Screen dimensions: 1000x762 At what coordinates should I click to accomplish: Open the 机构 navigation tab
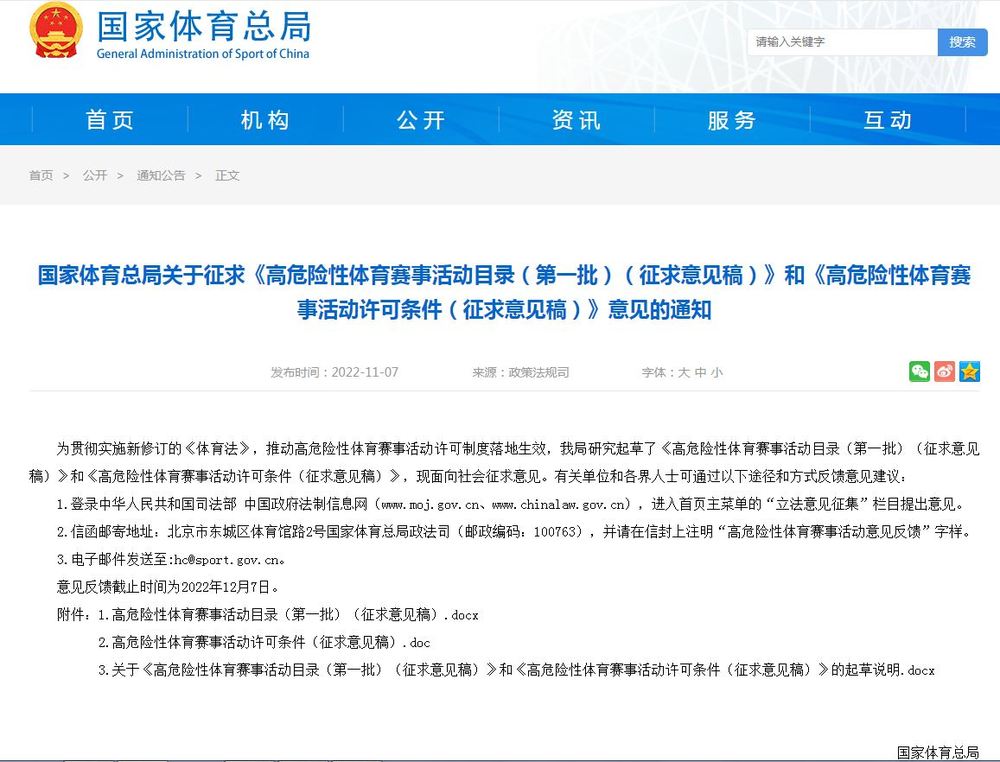265,120
